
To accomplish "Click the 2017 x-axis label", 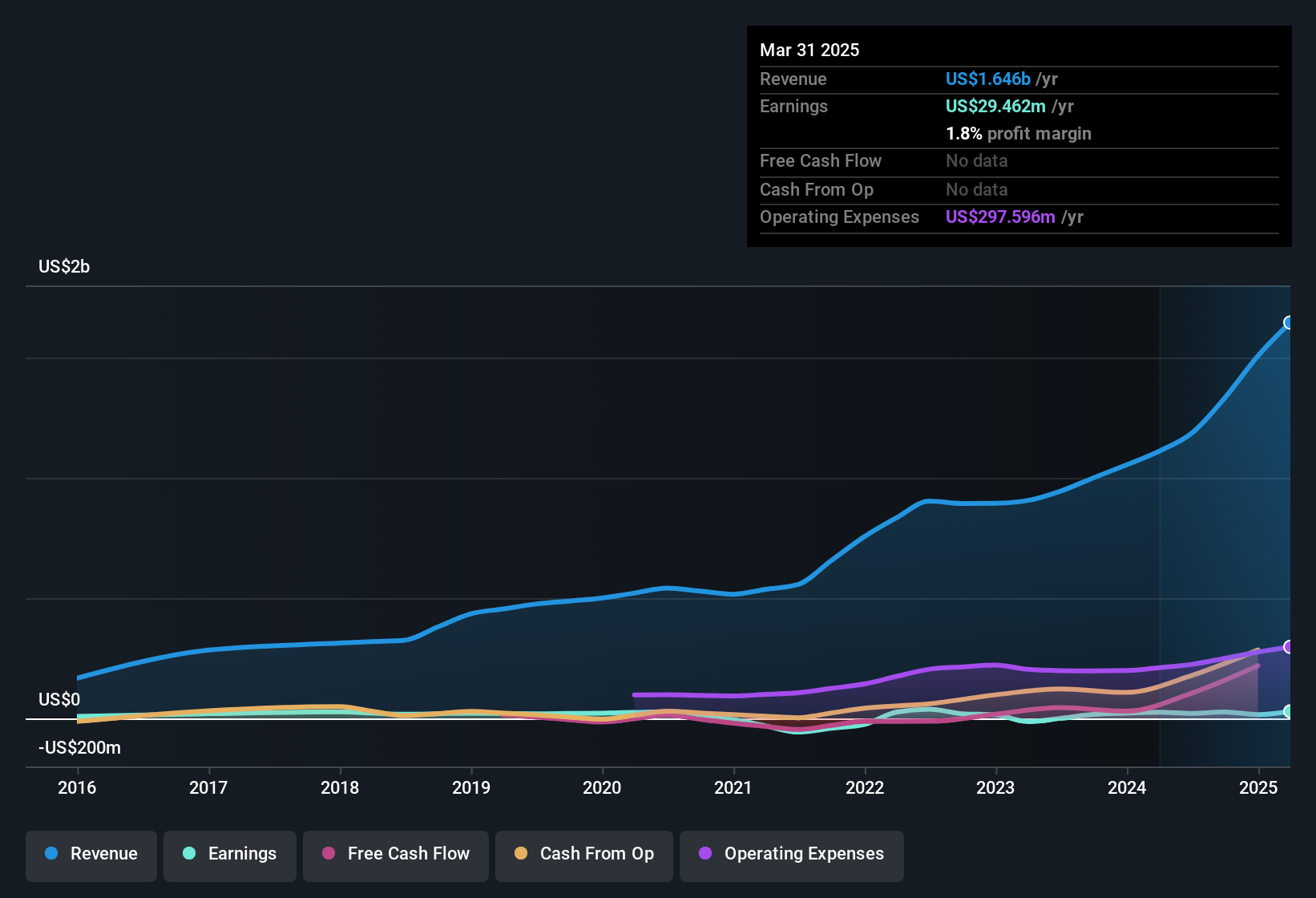I will pos(208,787).
